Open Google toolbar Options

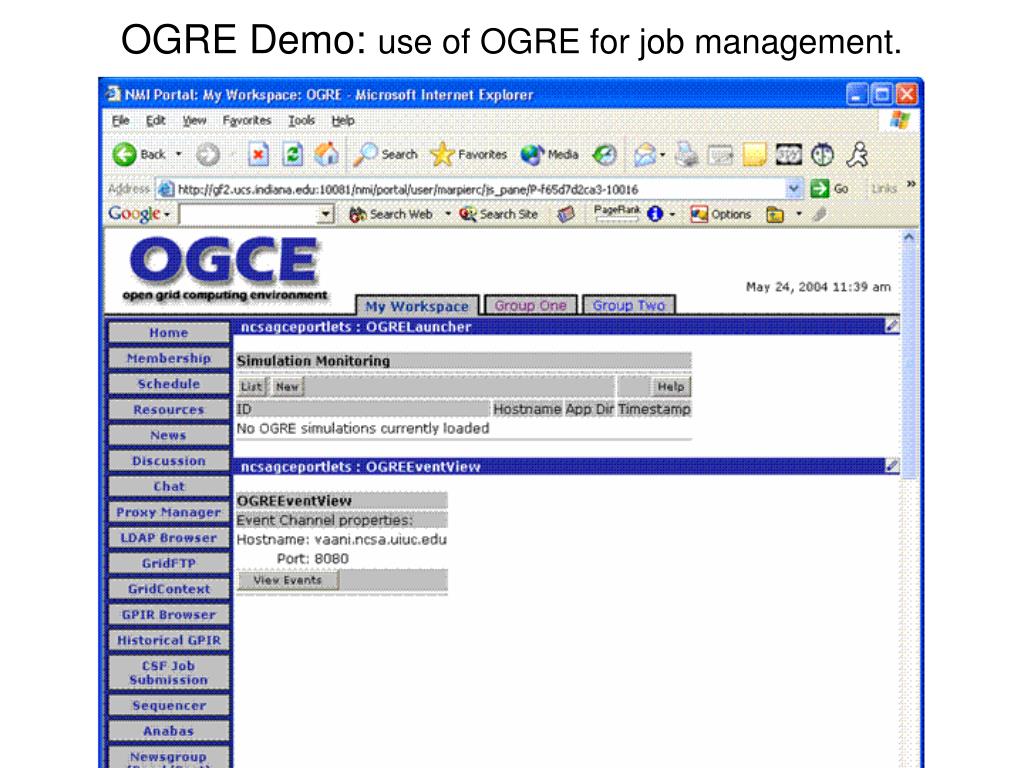click(x=721, y=214)
